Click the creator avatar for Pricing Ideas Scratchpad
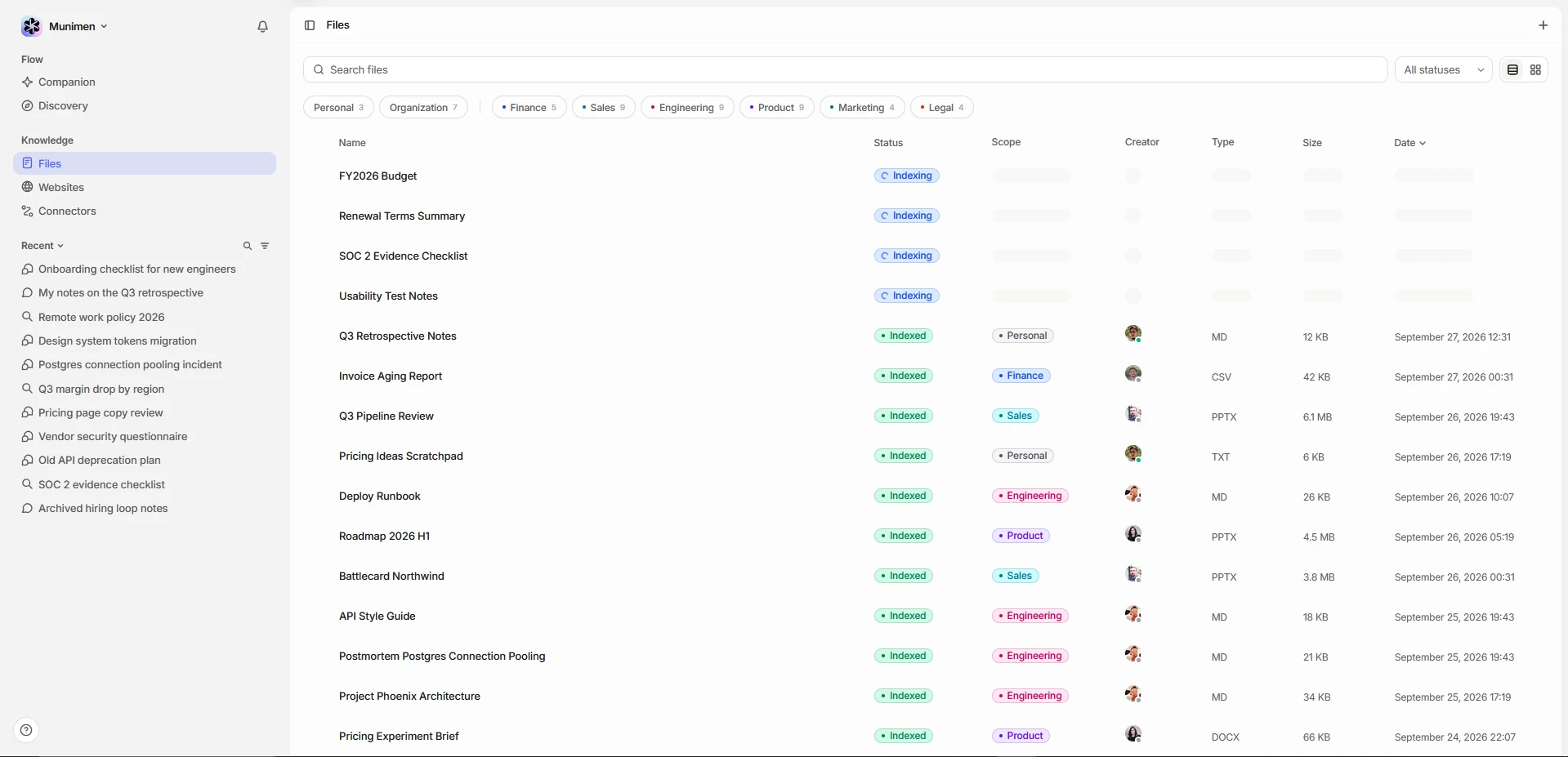This screenshot has width=1568, height=757. click(1132, 453)
